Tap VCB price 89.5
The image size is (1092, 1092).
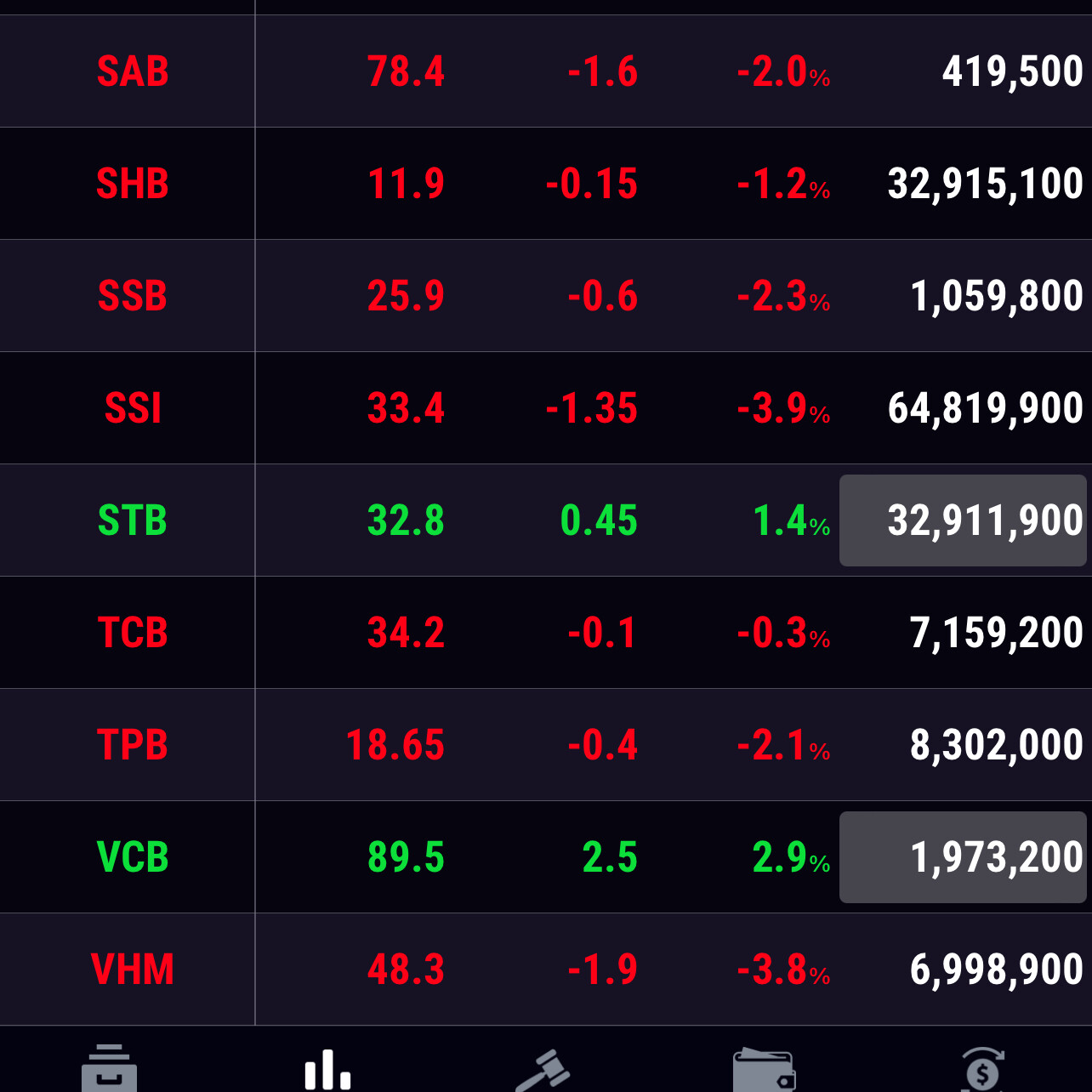406,857
